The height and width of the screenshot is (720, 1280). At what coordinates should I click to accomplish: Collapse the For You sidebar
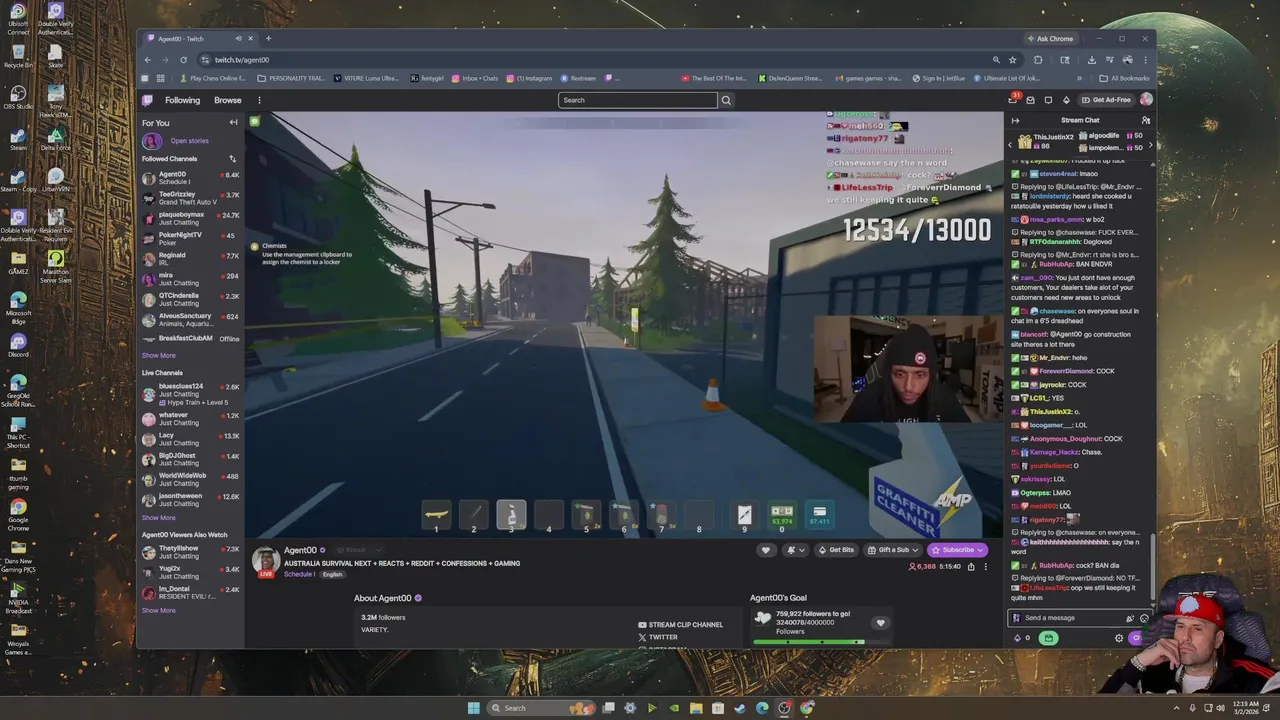pos(233,123)
